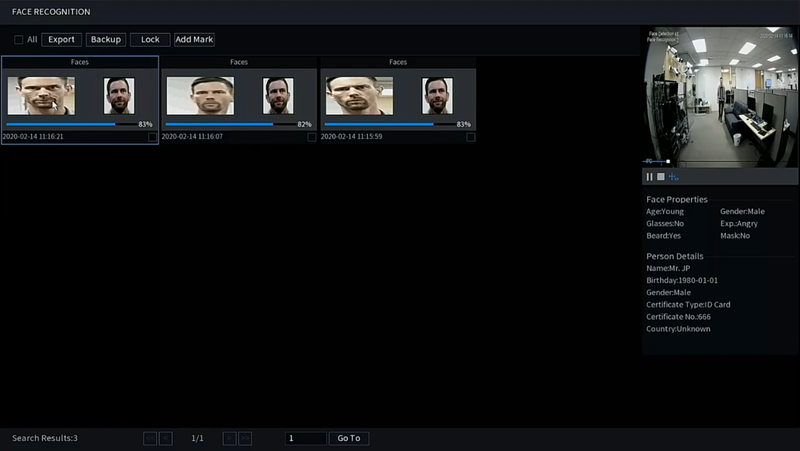Image resolution: width=800 pixels, height=451 pixels.
Task: Select captured face image from 11:15:59 result
Action: tap(359, 95)
